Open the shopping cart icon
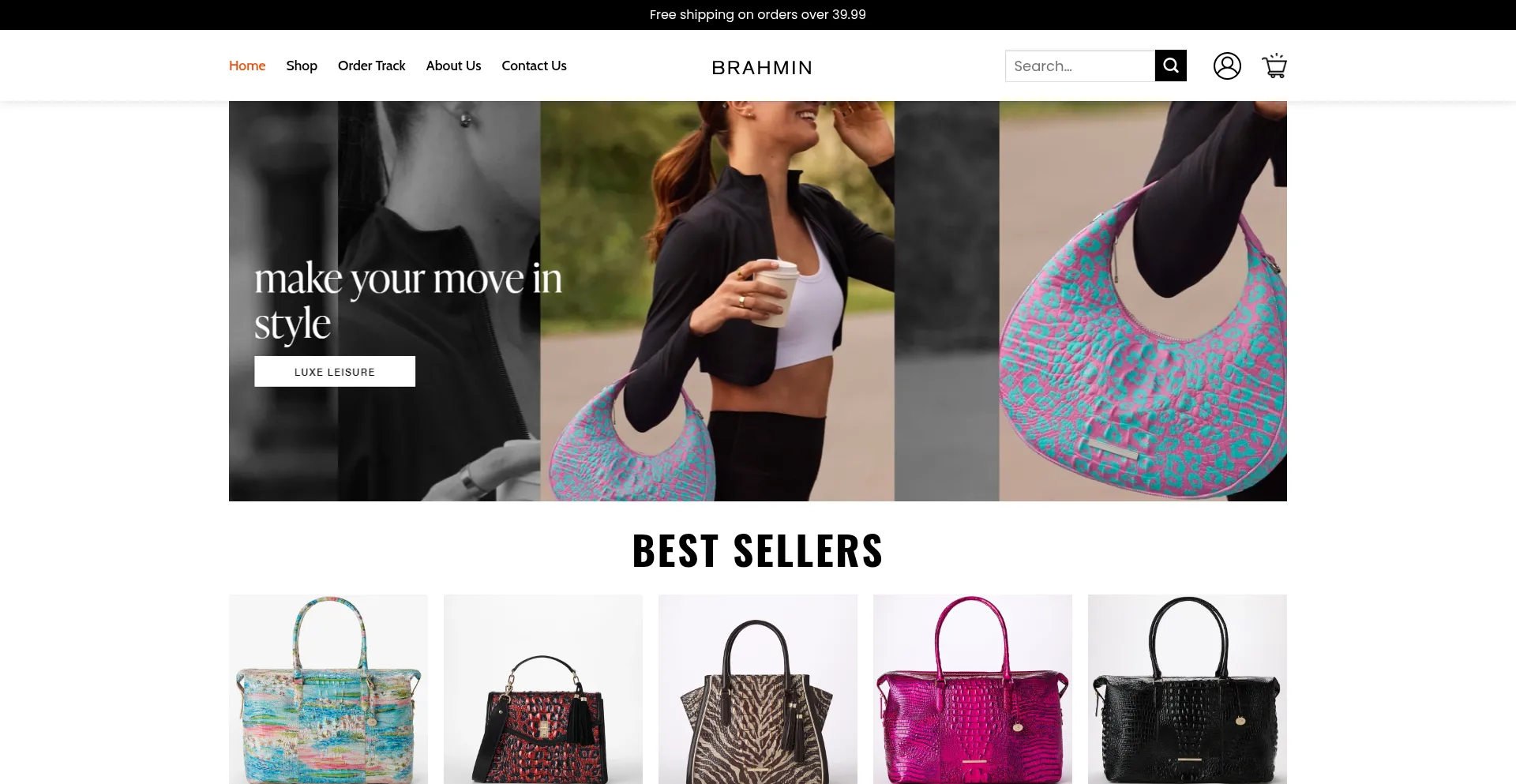1516x784 pixels. click(1274, 66)
